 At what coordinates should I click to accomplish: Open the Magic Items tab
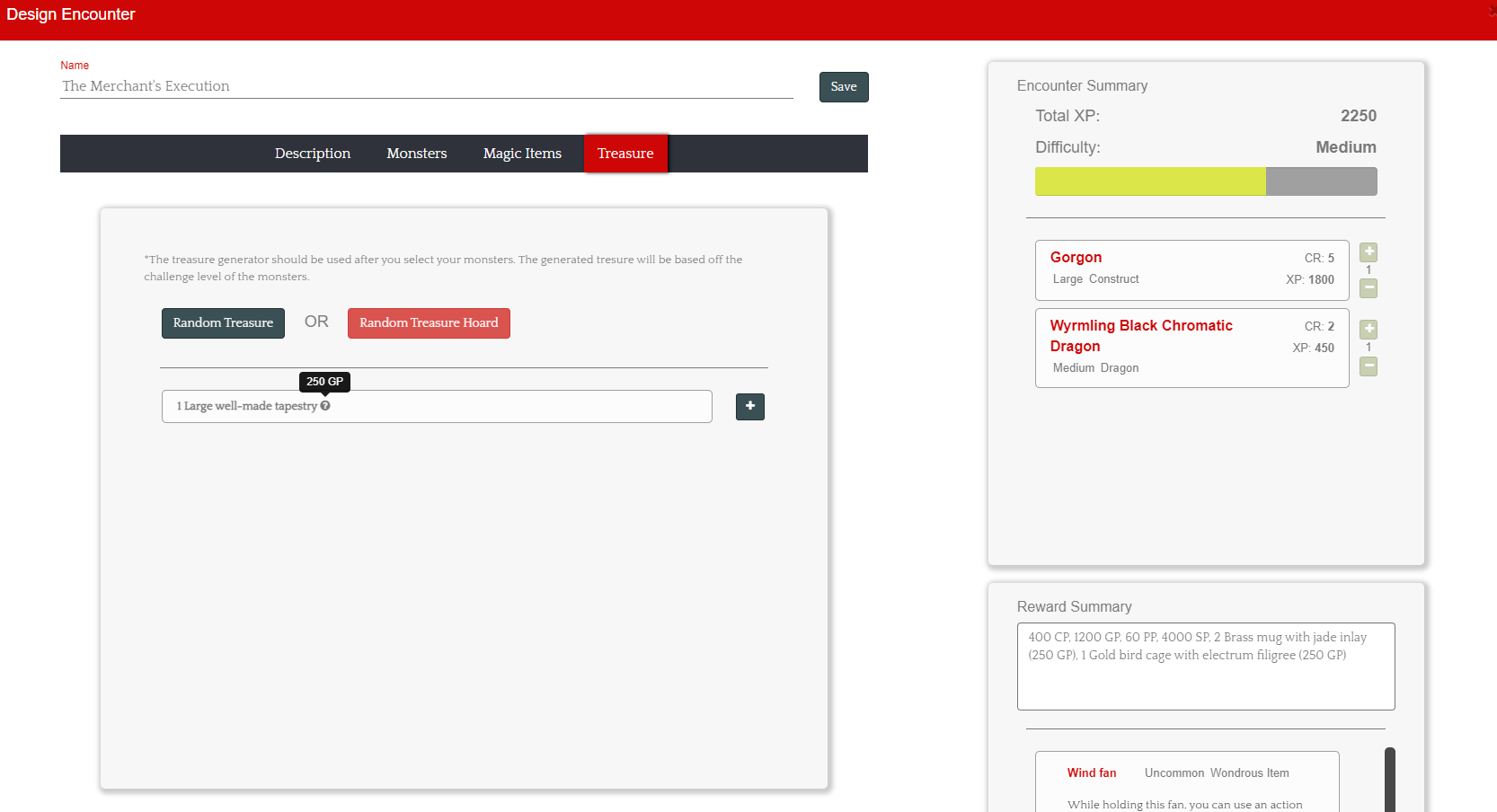[522, 154]
